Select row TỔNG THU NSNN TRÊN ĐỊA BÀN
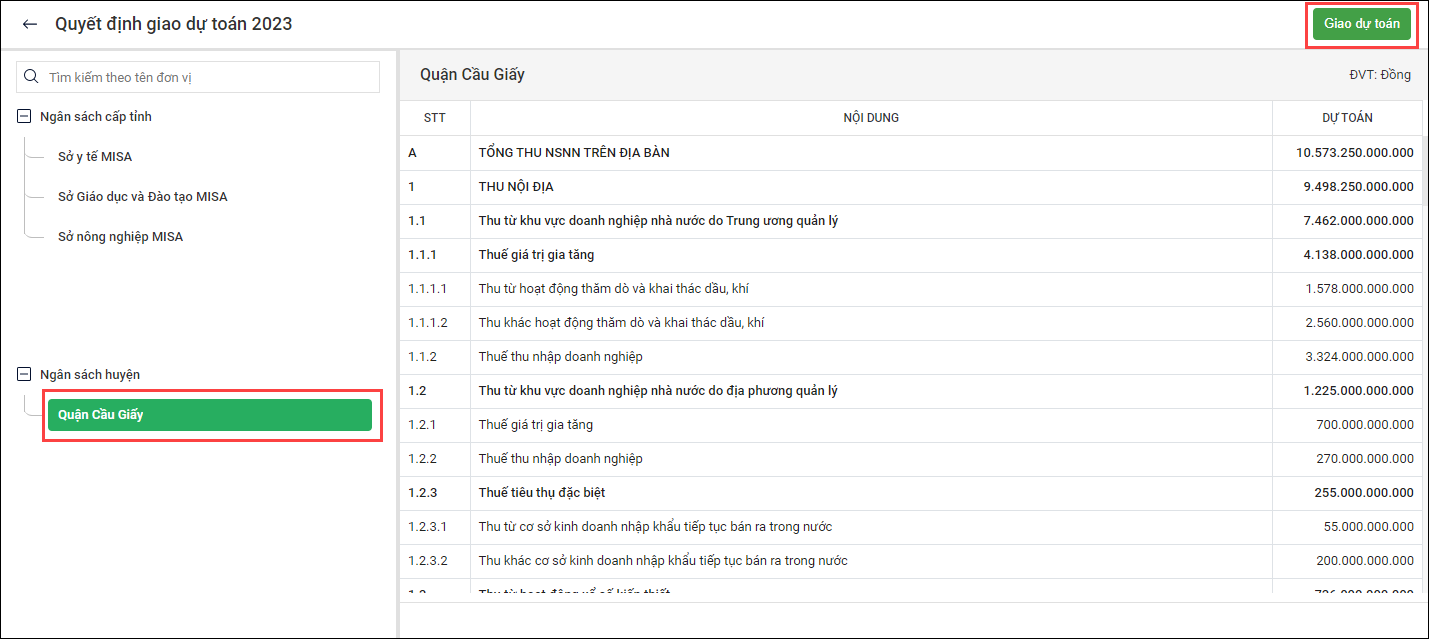1429x639 pixels. pyautogui.click(x=574, y=153)
